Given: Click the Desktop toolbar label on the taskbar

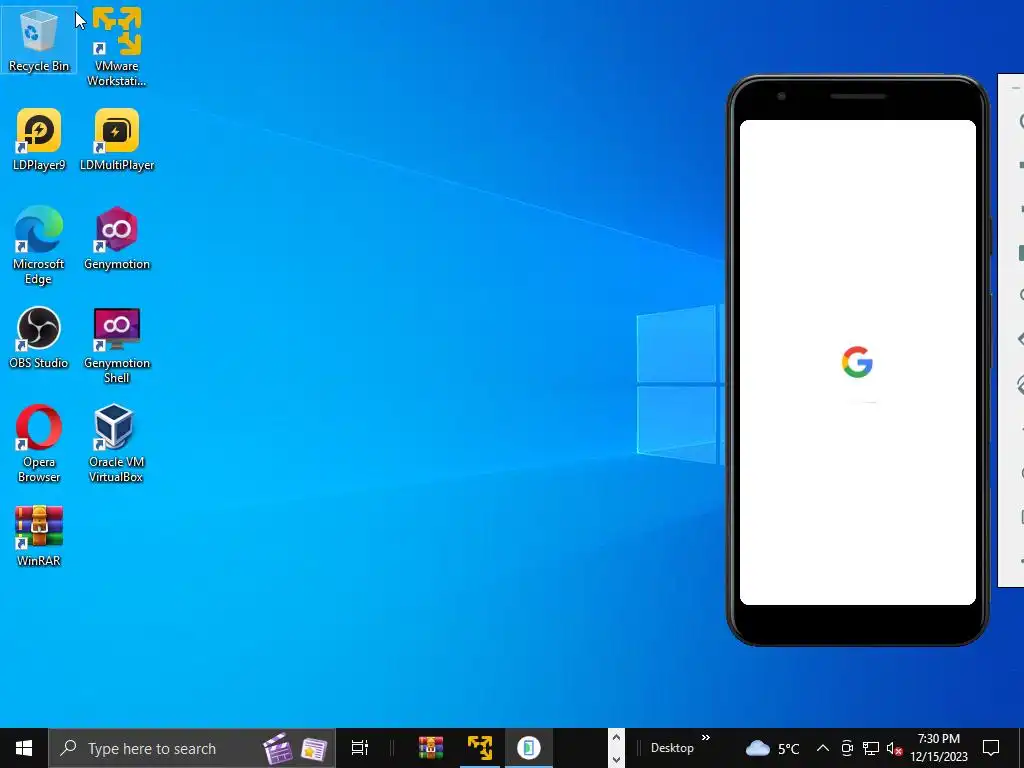Looking at the screenshot, I should click(672, 748).
